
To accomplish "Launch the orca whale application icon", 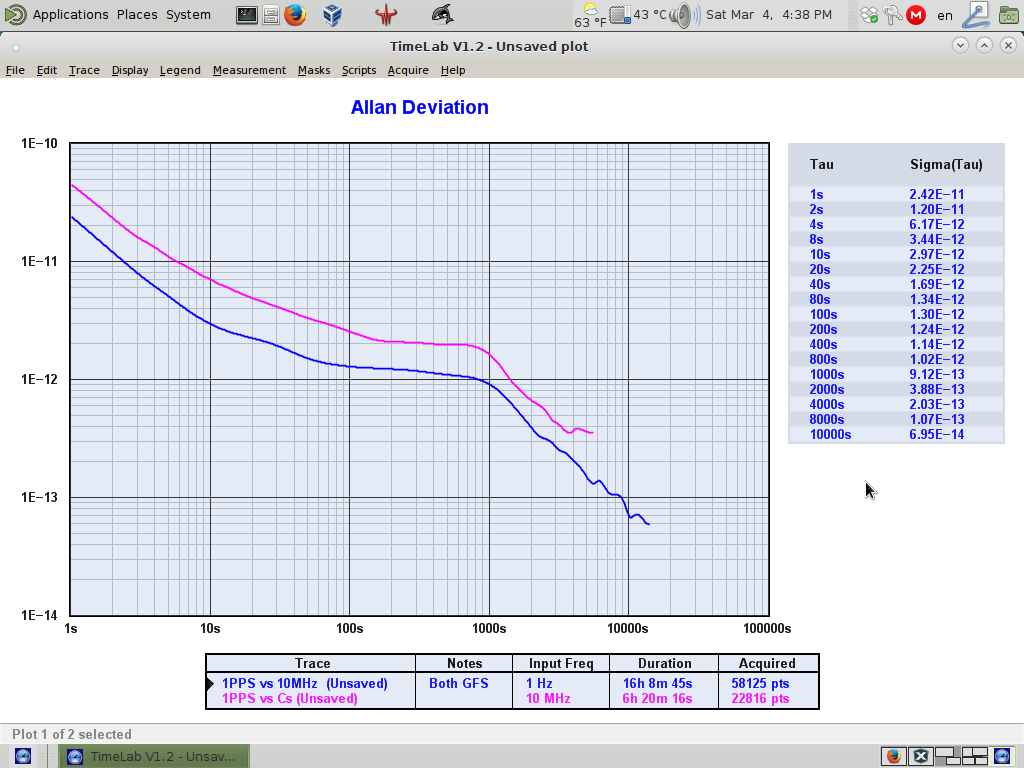I will [442, 14].
